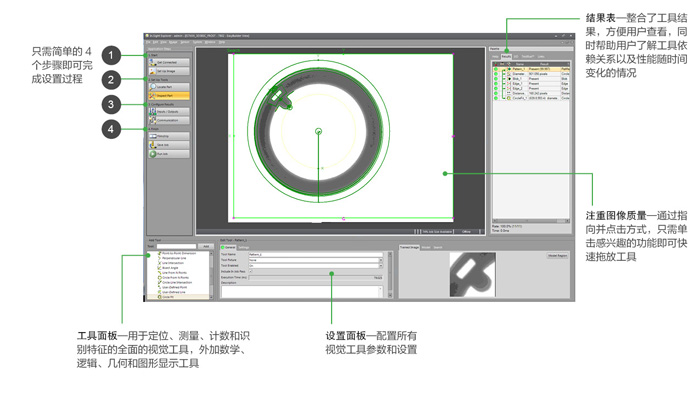
Task: Click the Tool search field in Add Tool
Action: [x=176, y=246]
